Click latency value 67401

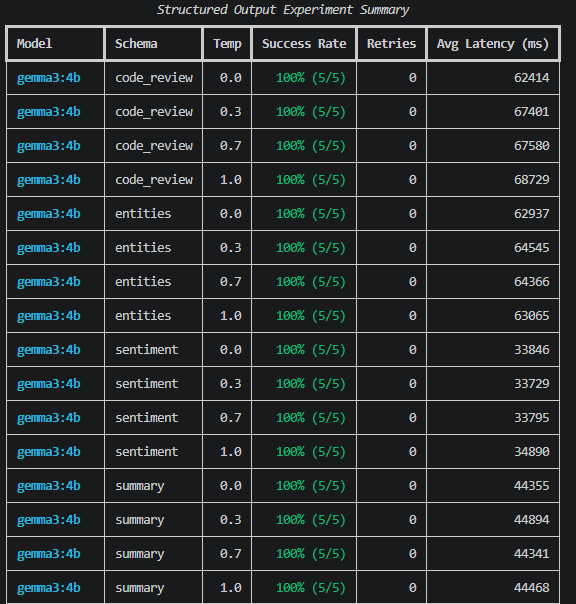click(x=531, y=112)
